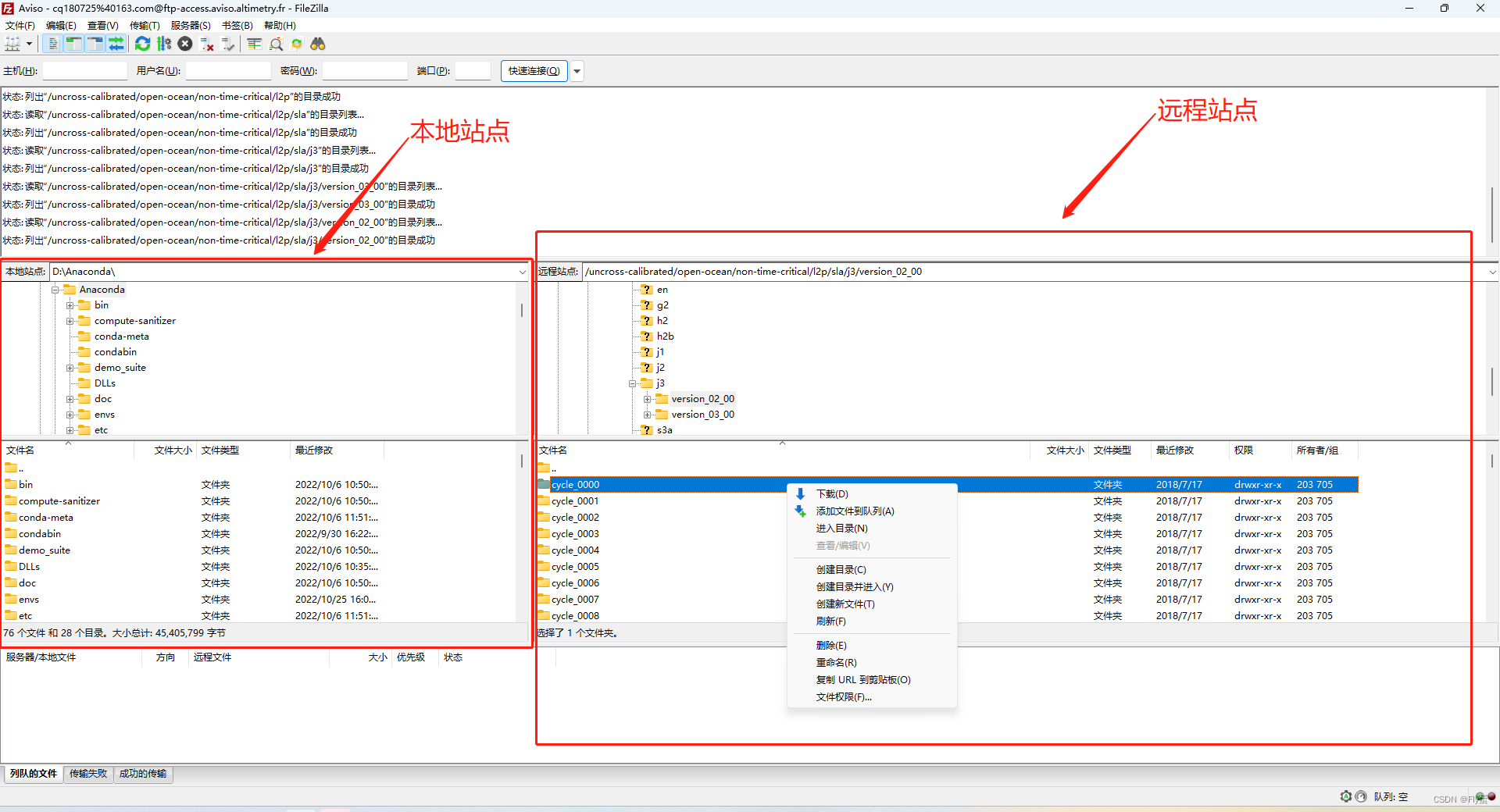Expand version_02_00 in remote tree
The image size is (1500, 812).
click(x=647, y=399)
